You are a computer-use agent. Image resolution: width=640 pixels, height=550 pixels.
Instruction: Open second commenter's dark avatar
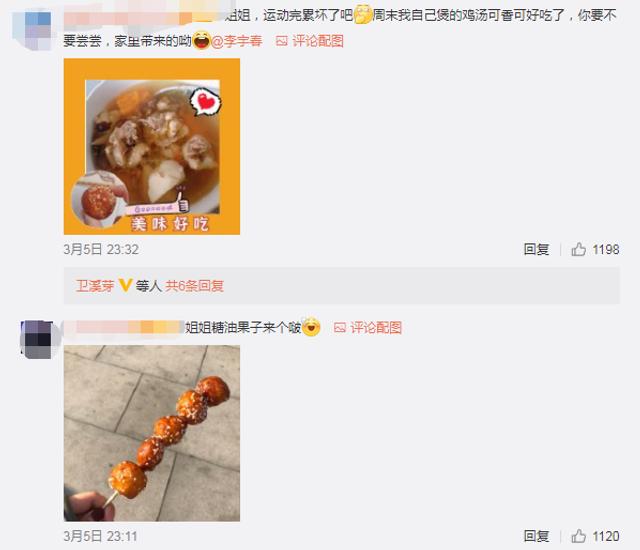pos(37,339)
